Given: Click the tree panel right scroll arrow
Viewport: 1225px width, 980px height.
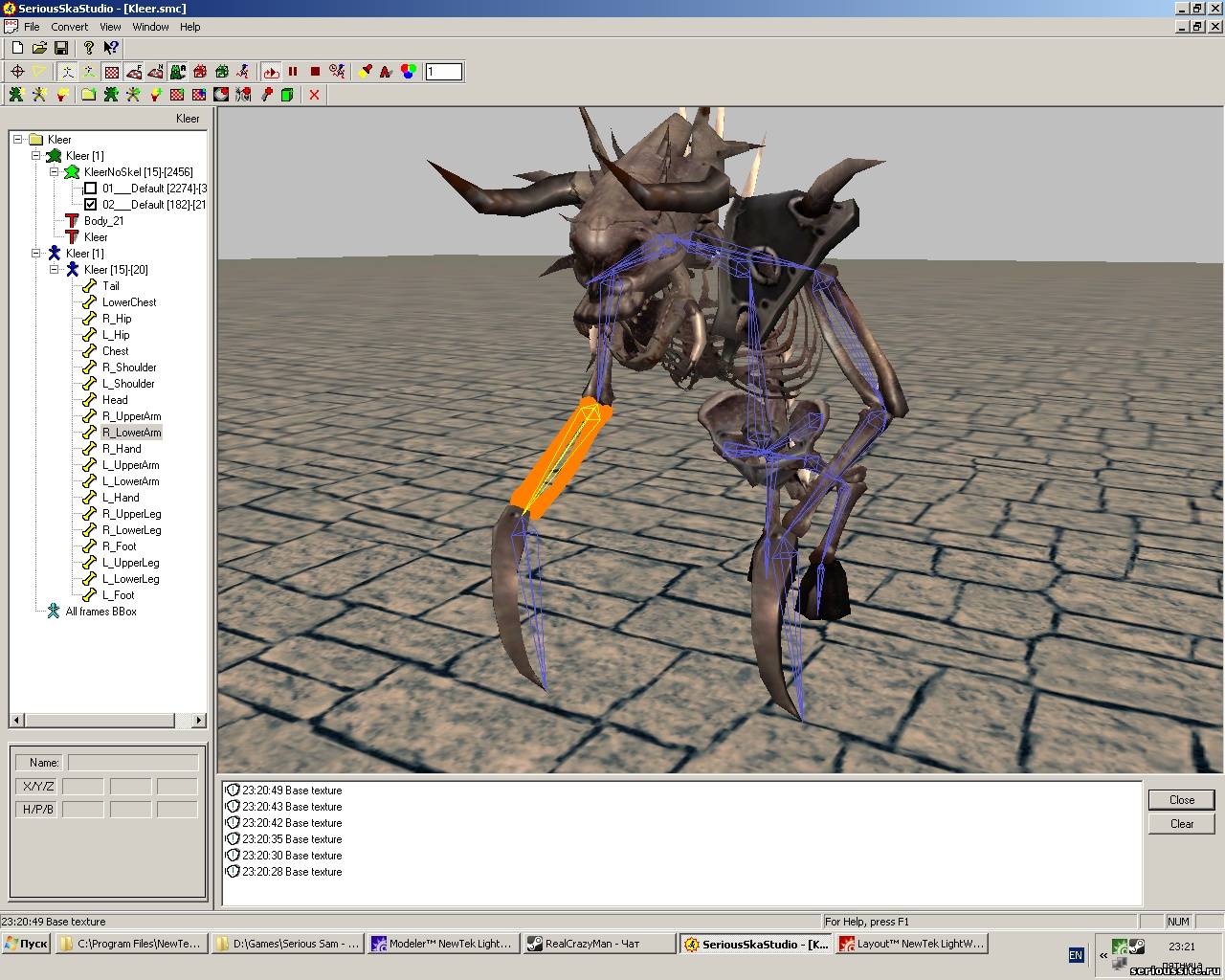Looking at the screenshot, I should [x=198, y=720].
